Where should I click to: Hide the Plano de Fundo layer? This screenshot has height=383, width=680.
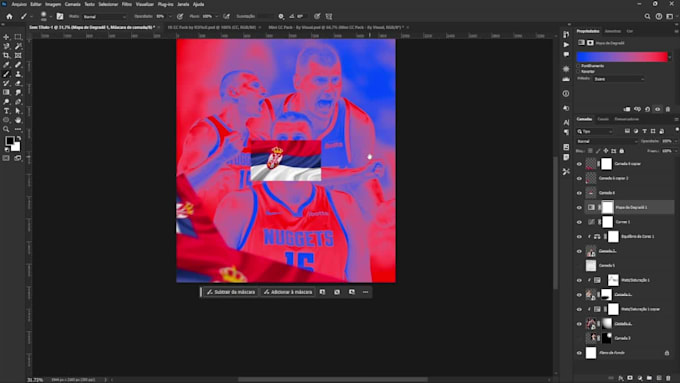(x=579, y=353)
